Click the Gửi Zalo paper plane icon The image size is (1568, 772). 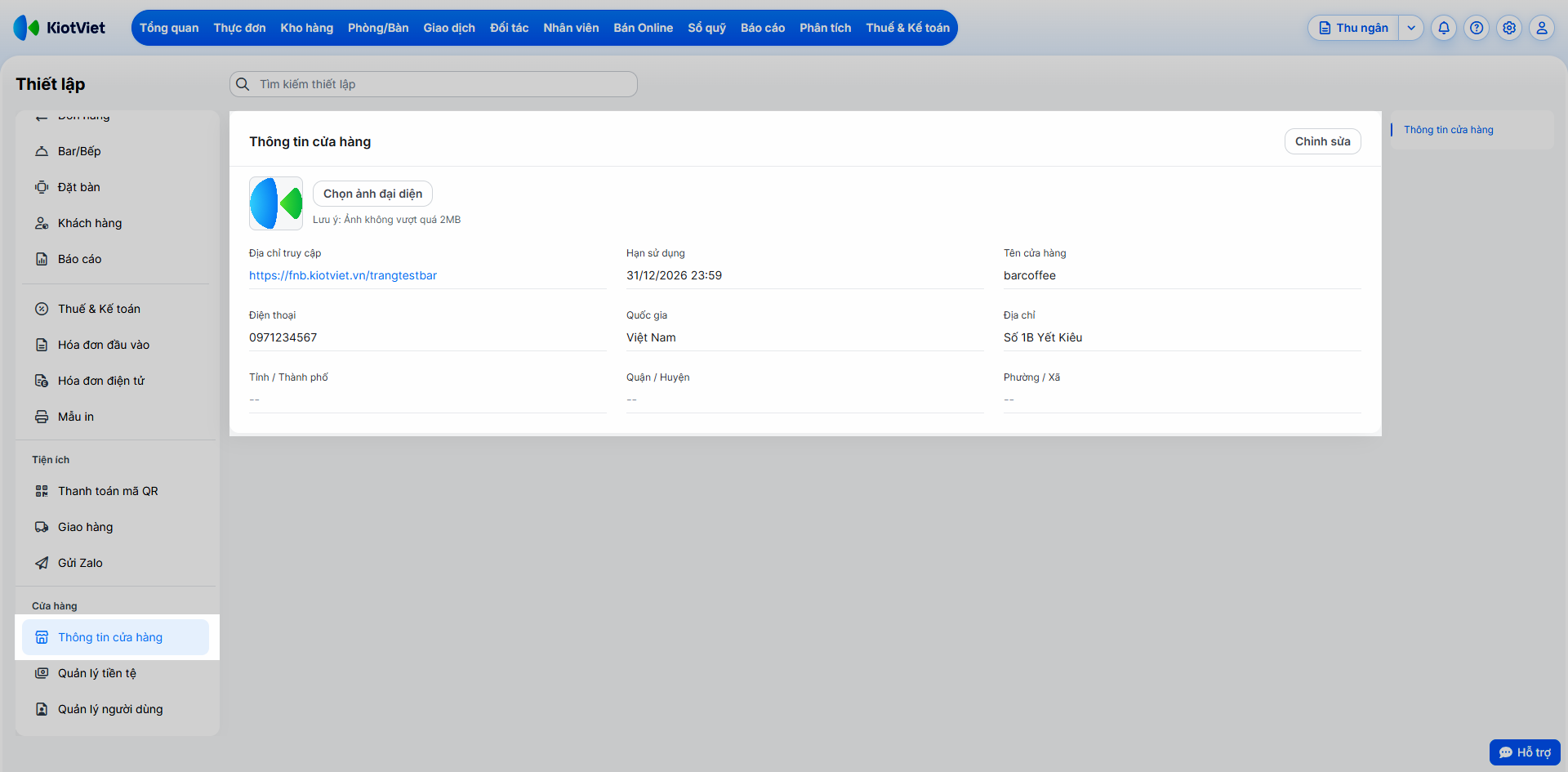point(42,563)
